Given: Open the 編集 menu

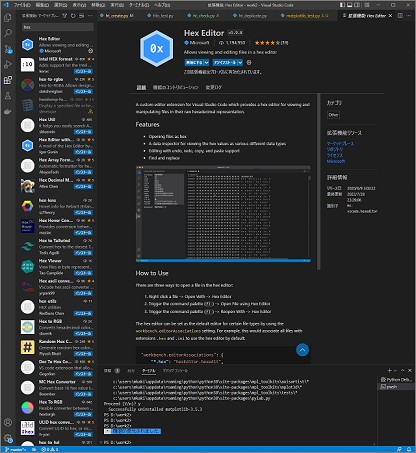Looking at the screenshot, I should 42,5.
